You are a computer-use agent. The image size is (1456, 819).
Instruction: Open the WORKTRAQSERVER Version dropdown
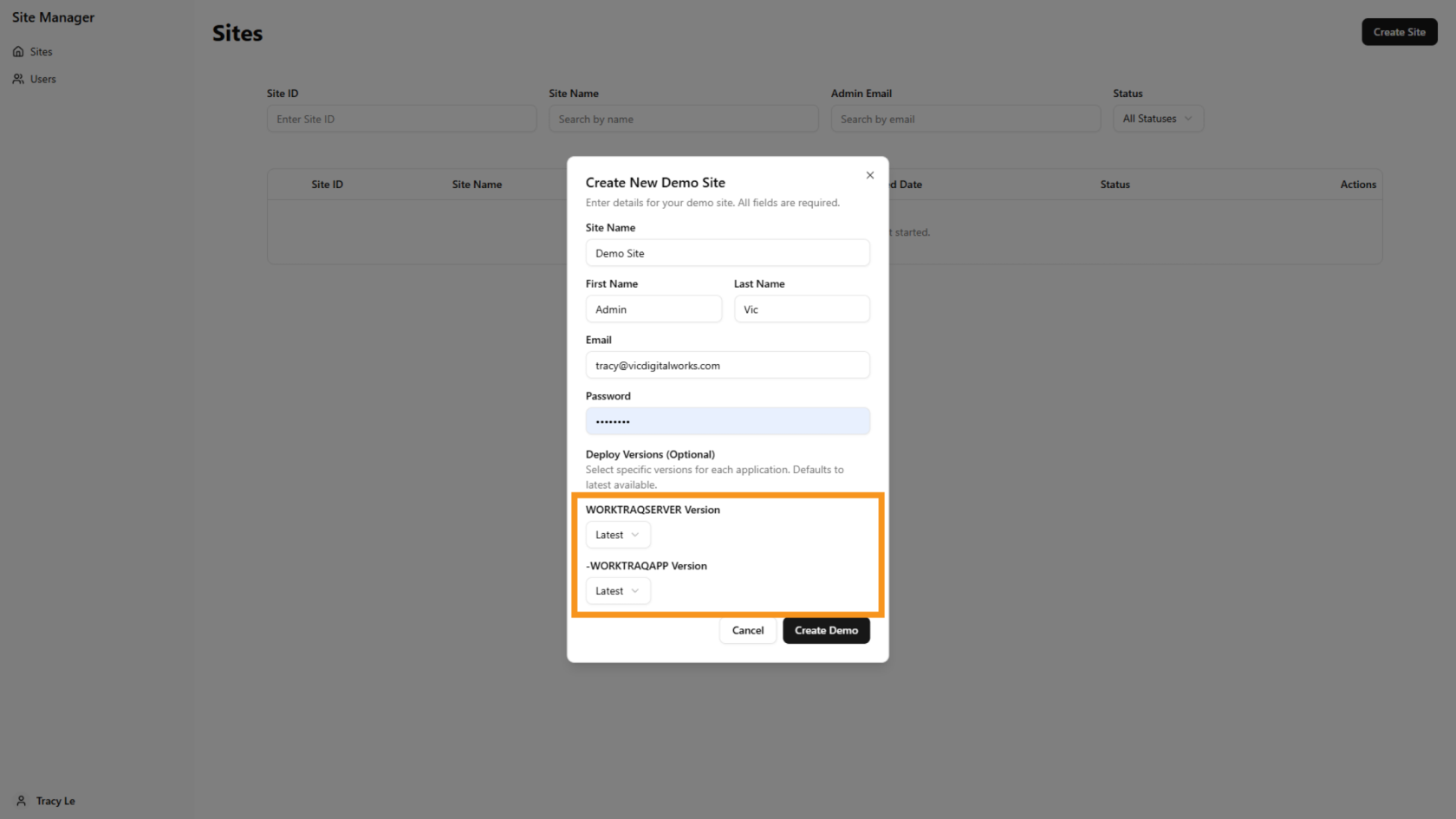617,535
